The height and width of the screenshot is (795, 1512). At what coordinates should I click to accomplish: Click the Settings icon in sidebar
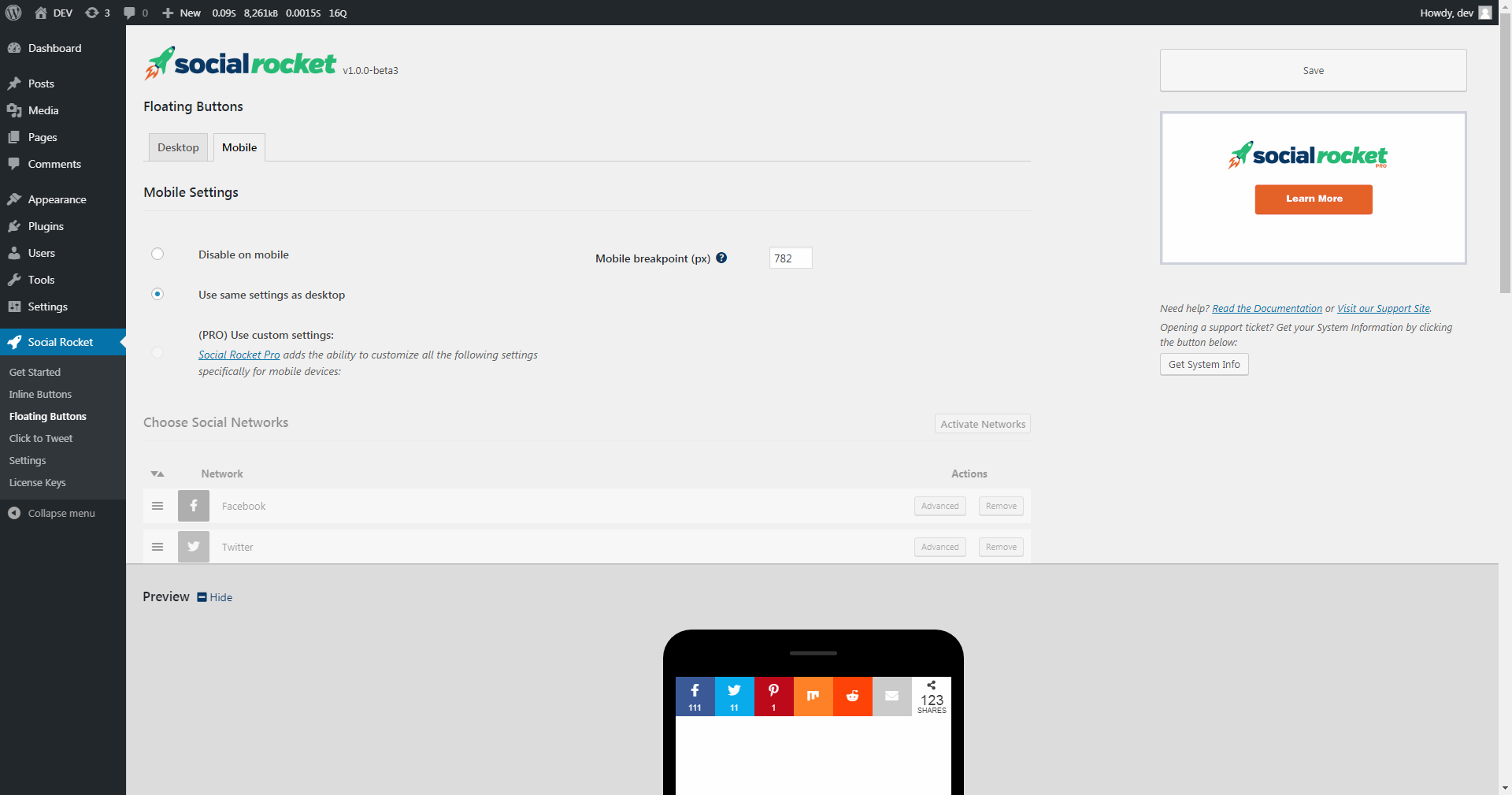[14, 306]
